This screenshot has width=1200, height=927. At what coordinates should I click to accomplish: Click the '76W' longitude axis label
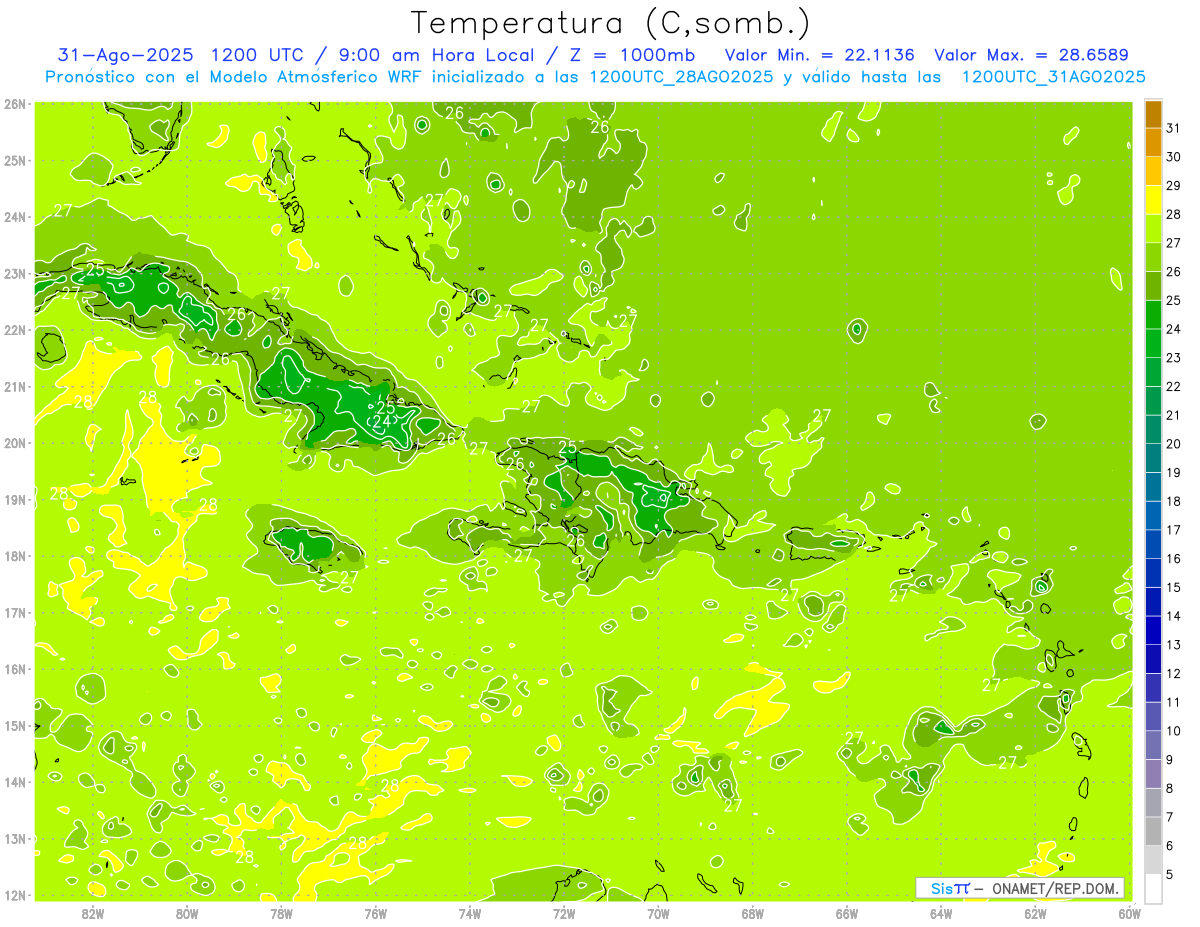pos(375,914)
